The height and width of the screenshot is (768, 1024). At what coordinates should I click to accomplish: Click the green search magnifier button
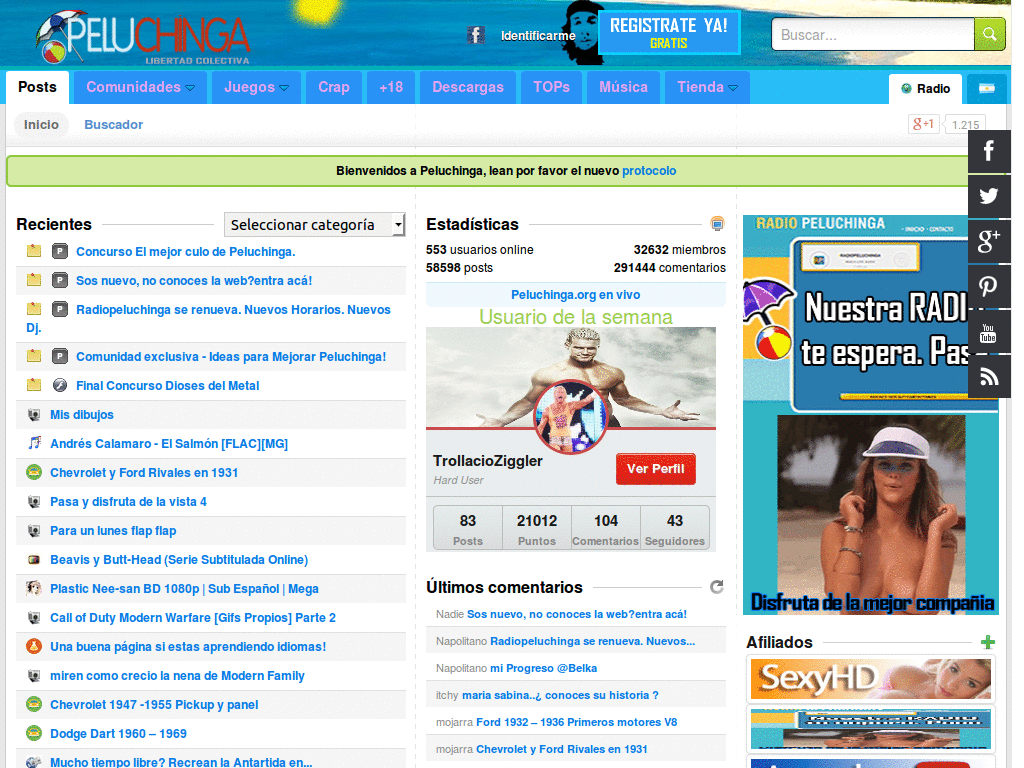click(989, 34)
